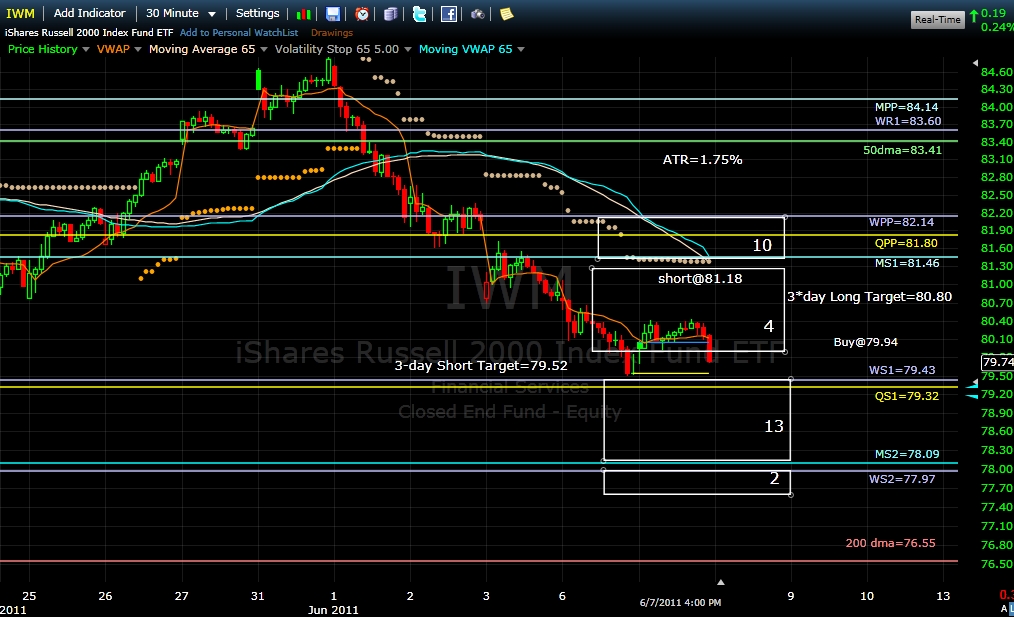Click the number 13 box label

coord(773,426)
